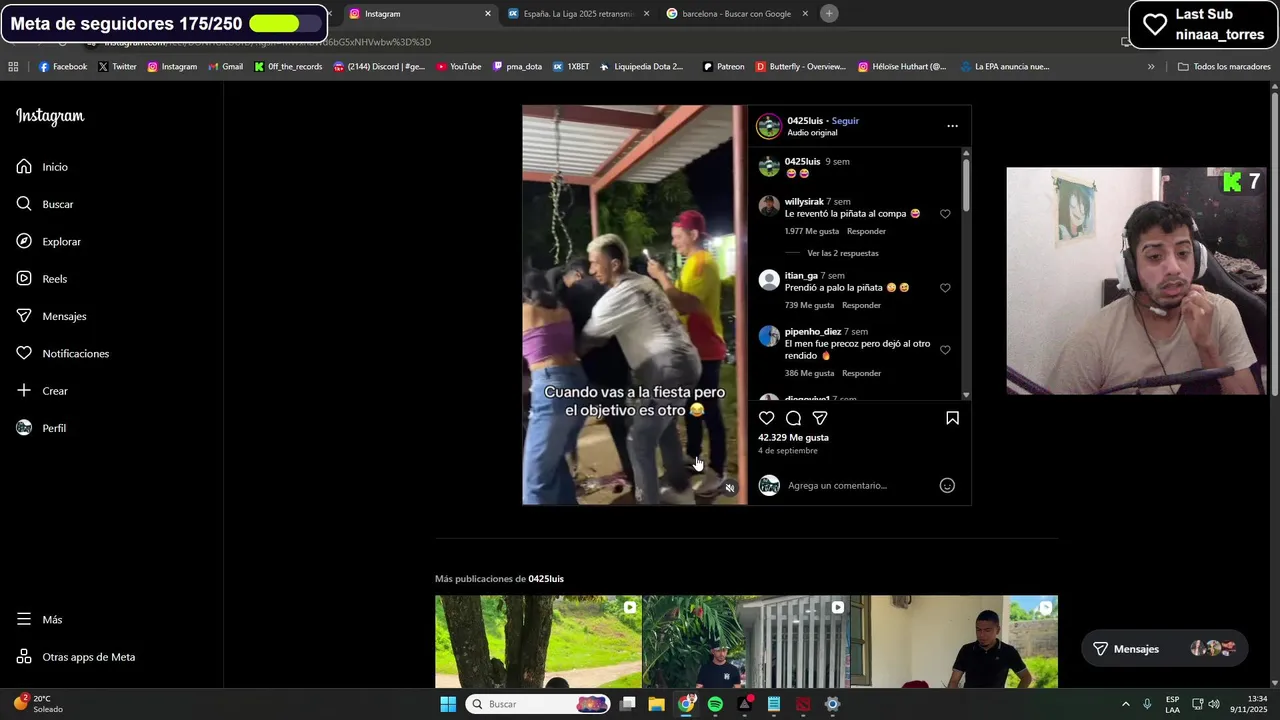Open second thumbnail with gate
Screen dimensions: 1280x720
click(746, 642)
